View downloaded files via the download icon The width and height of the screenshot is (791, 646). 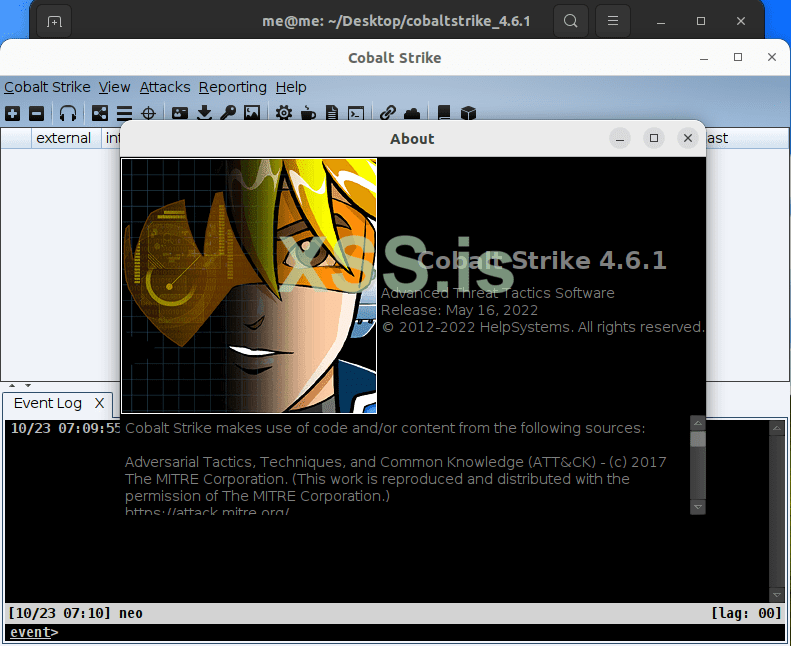coord(204,113)
